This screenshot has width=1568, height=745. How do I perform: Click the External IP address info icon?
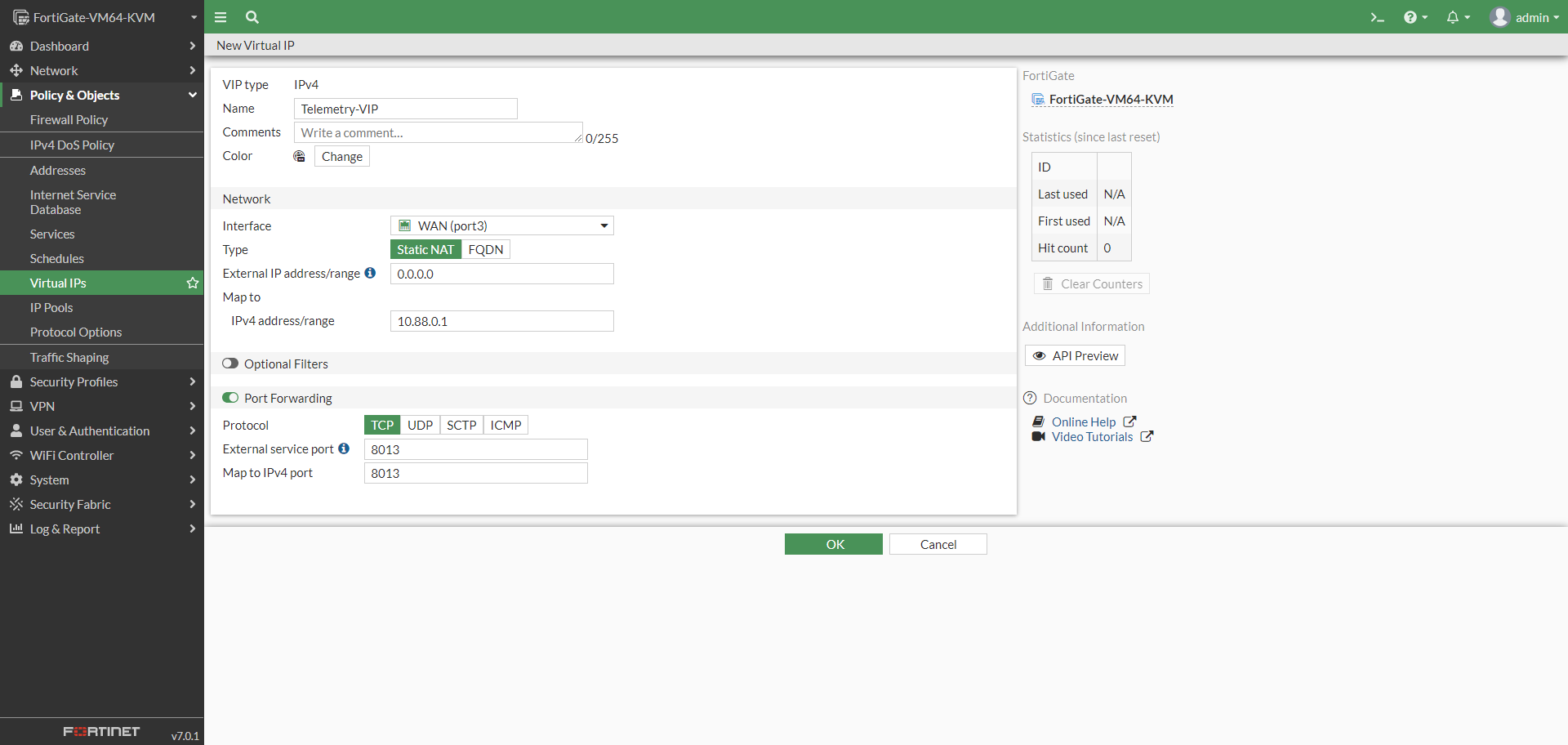click(x=370, y=273)
